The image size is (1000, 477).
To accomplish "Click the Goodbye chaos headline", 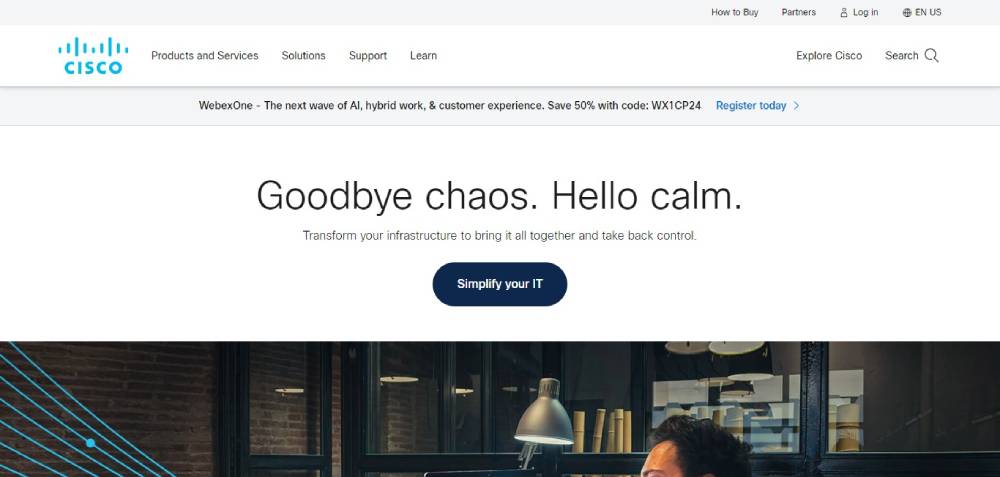I will [499, 195].
